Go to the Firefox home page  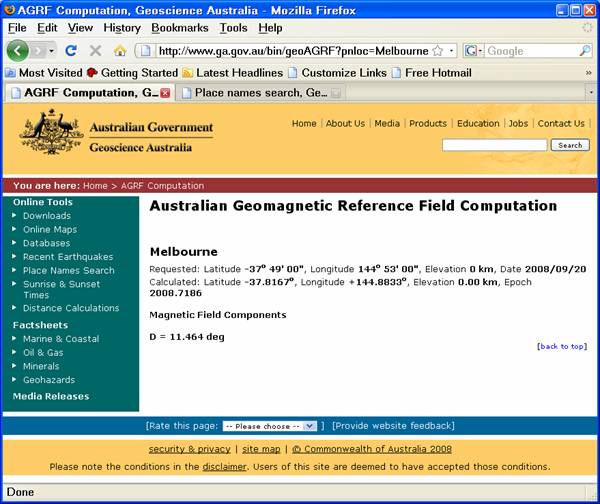[120, 50]
